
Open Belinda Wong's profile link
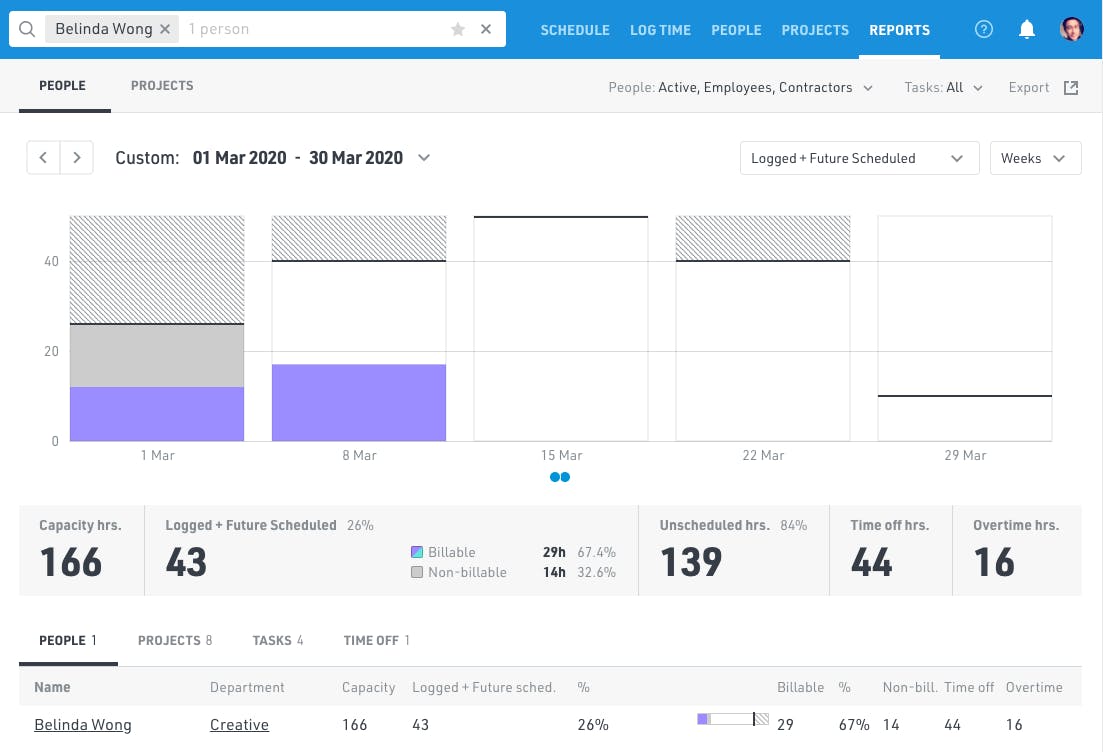83,724
